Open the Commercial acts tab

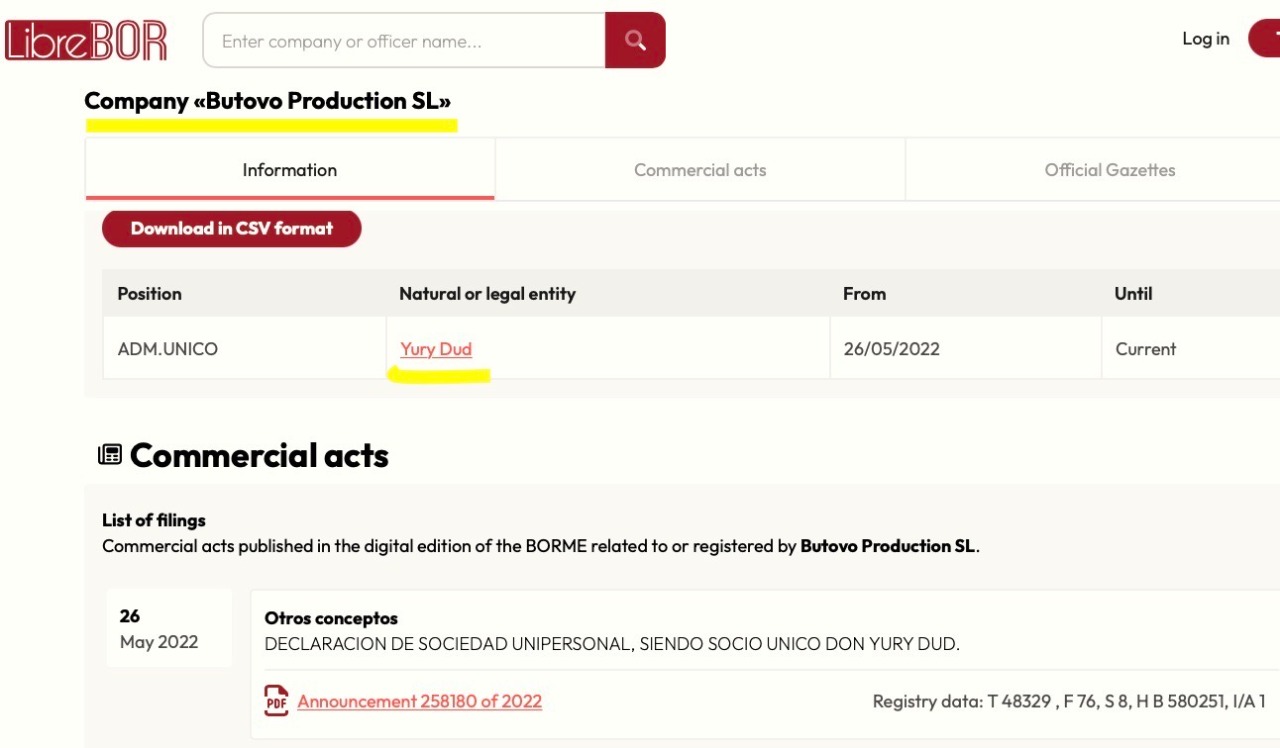700,170
